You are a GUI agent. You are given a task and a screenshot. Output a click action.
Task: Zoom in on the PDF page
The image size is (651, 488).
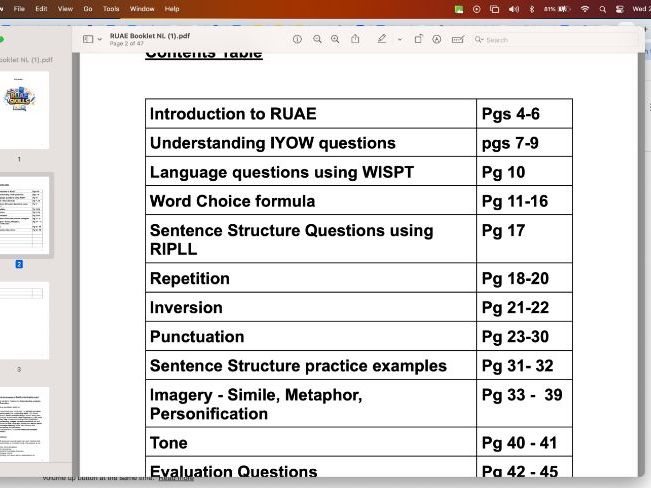tap(335, 39)
